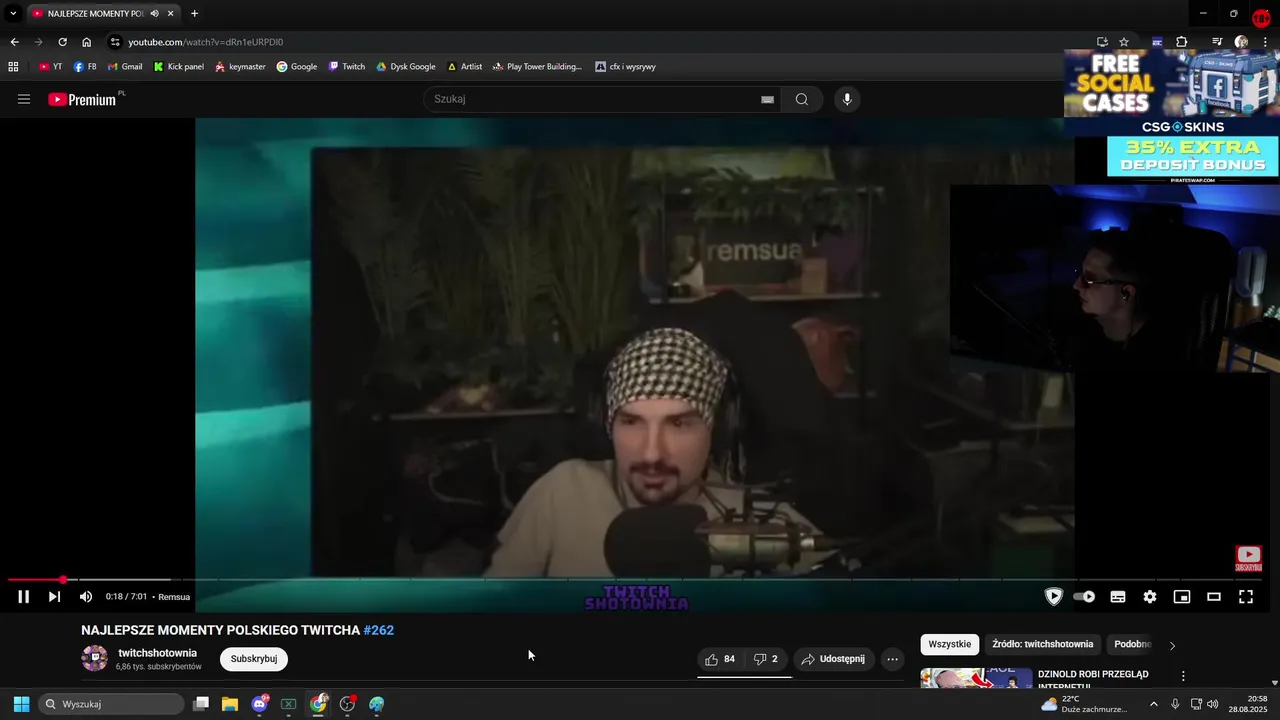Go back in browser history

14,42
